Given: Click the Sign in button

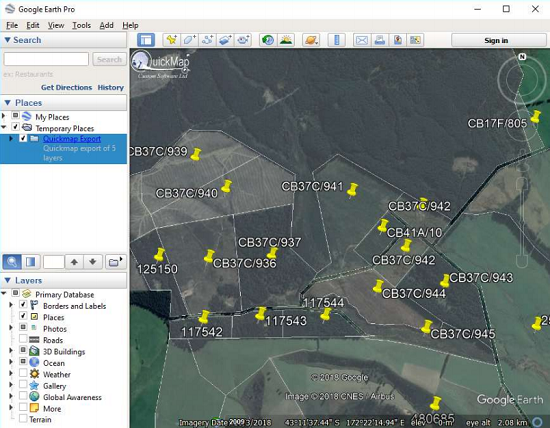Looking at the screenshot, I should [497, 40].
